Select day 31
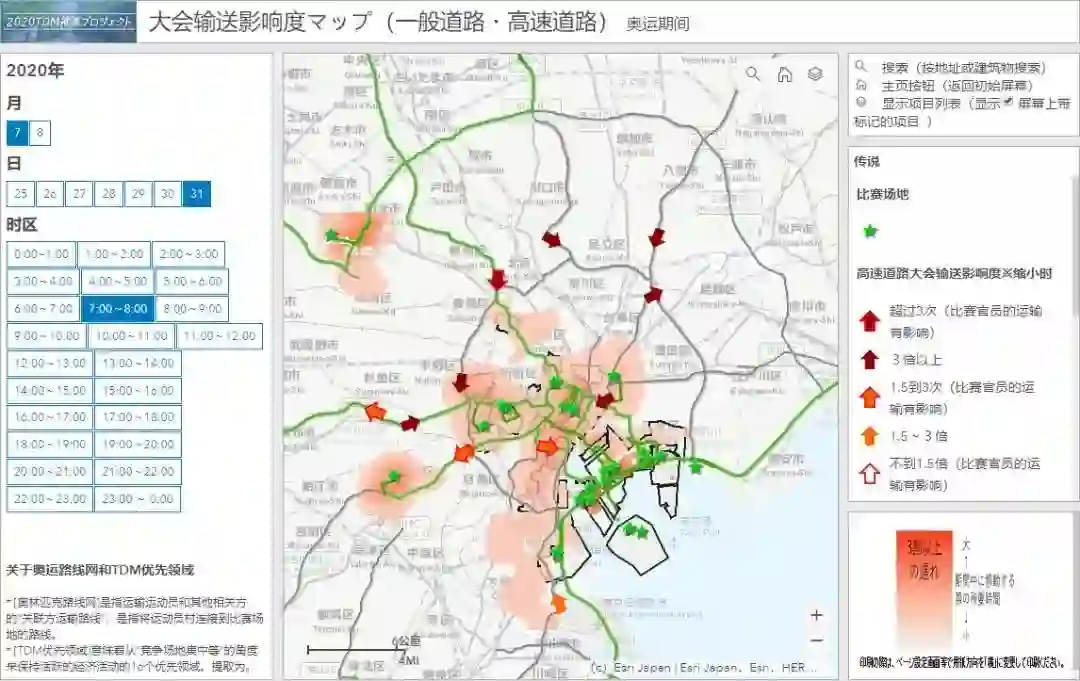The height and width of the screenshot is (681, 1080). coord(197,193)
